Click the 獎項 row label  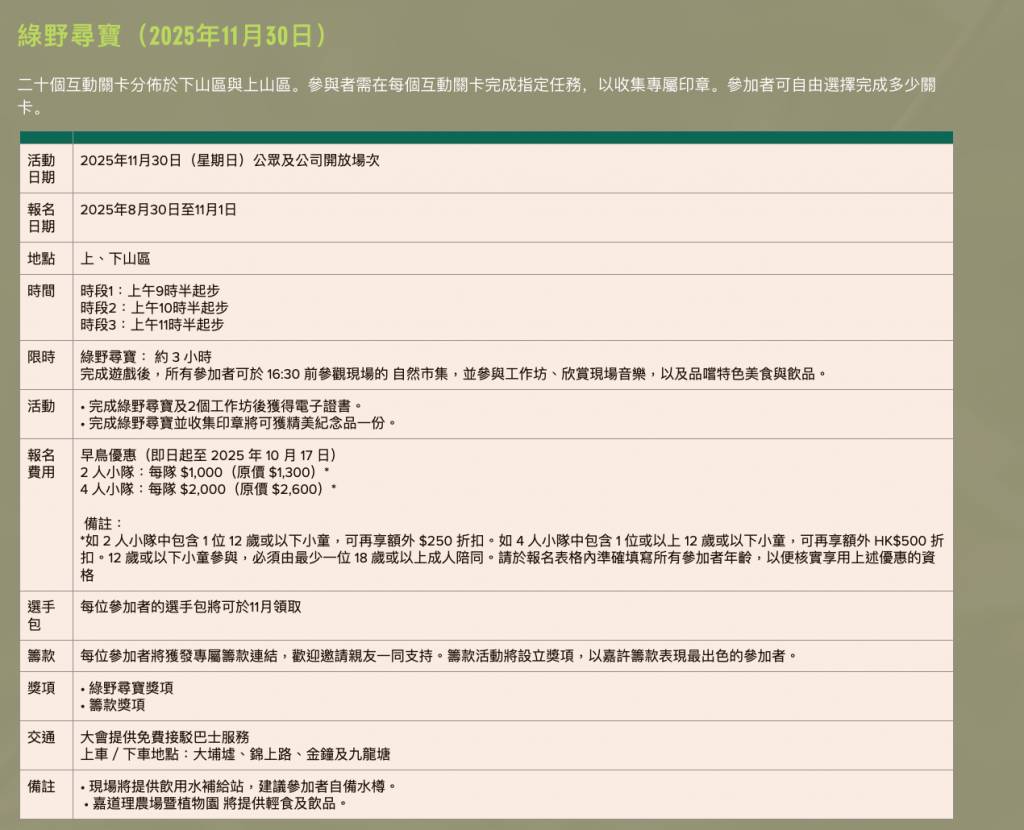[42, 688]
